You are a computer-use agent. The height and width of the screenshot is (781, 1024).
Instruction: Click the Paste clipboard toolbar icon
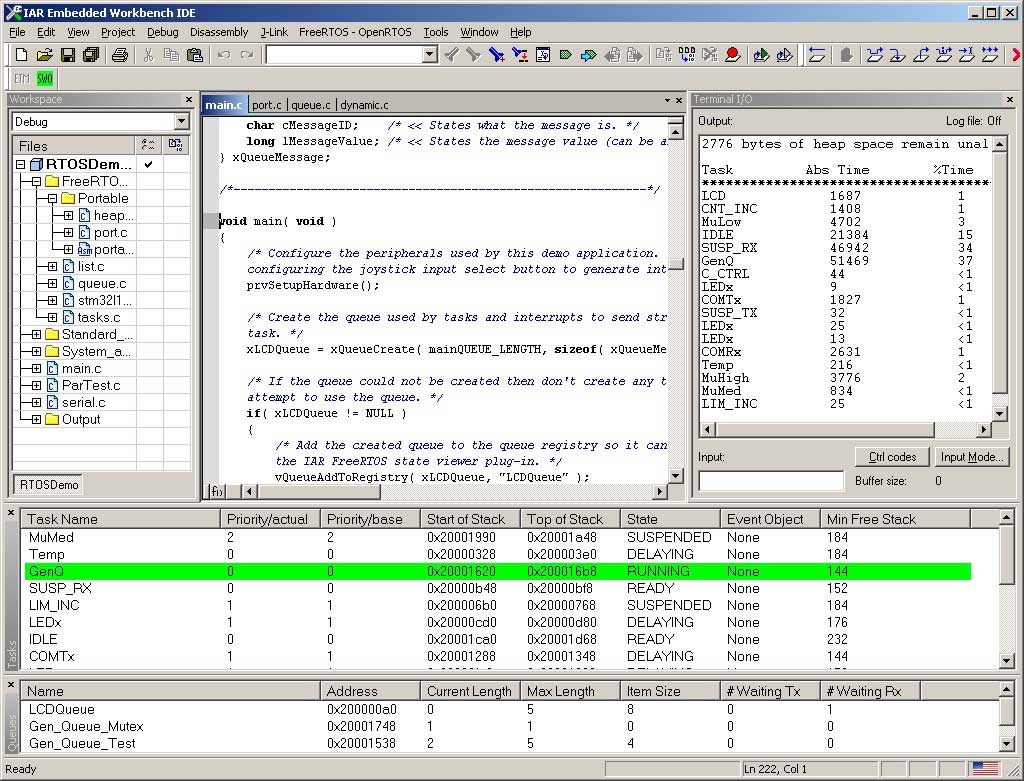coord(195,55)
